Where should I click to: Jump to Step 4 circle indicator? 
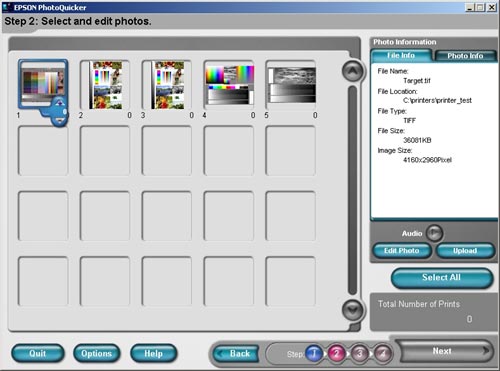coord(382,354)
